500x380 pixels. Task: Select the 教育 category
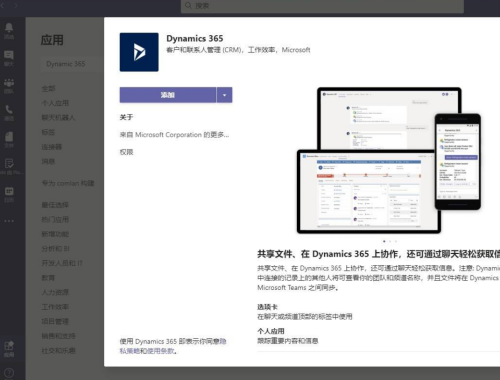[48, 278]
